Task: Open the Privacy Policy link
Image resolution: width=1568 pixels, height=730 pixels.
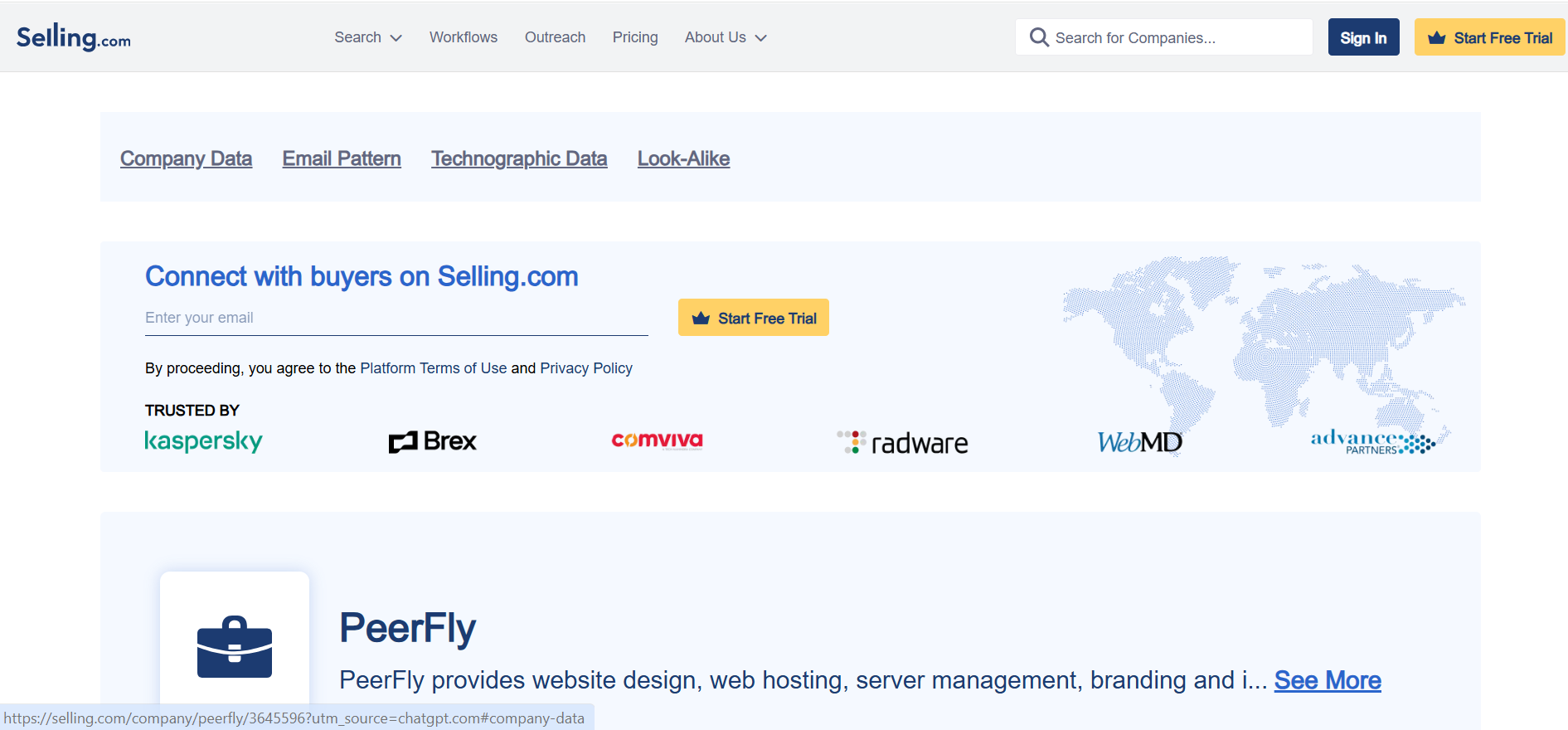Action: 586,367
